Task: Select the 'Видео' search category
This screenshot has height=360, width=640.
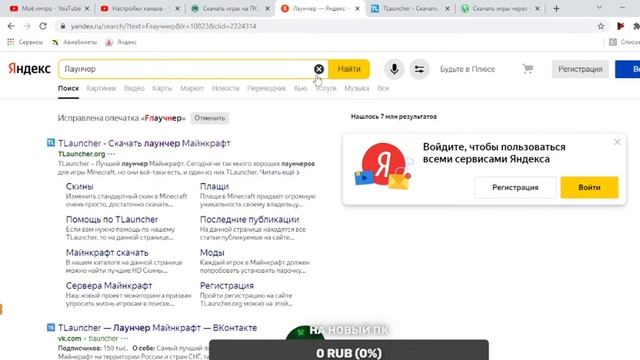Action: coord(134,88)
